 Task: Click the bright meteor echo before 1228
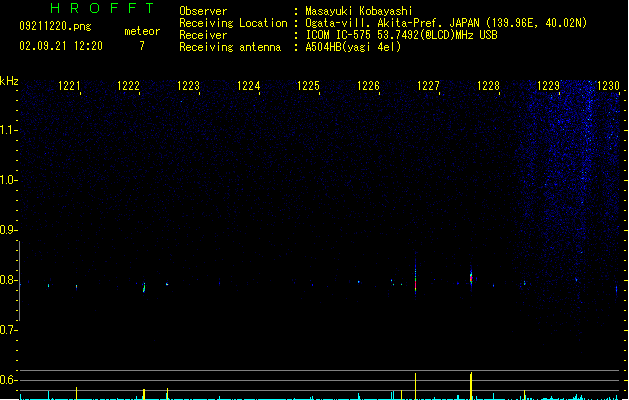coord(471,278)
